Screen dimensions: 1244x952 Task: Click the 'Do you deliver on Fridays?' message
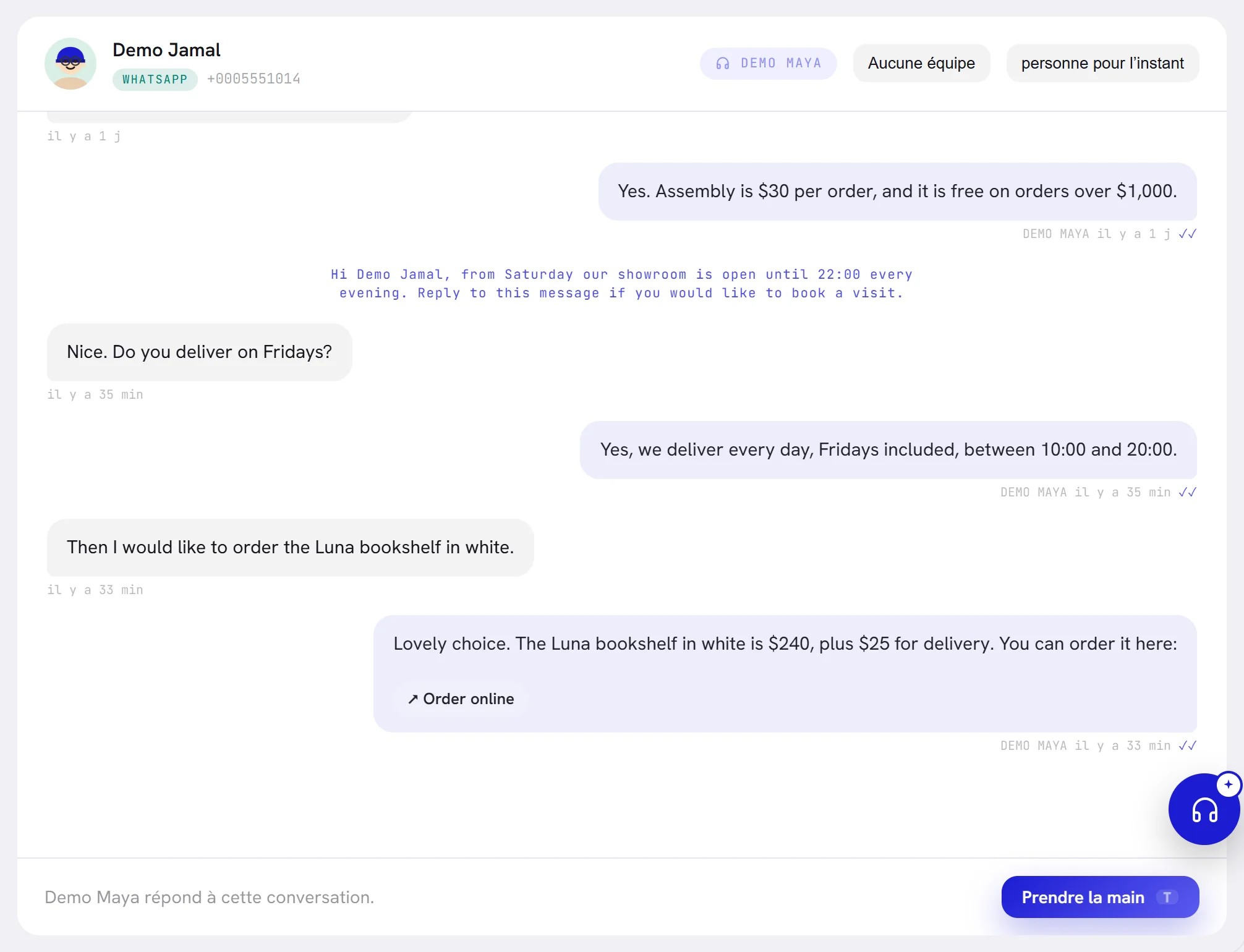pyautogui.click(x=199, y=352)
